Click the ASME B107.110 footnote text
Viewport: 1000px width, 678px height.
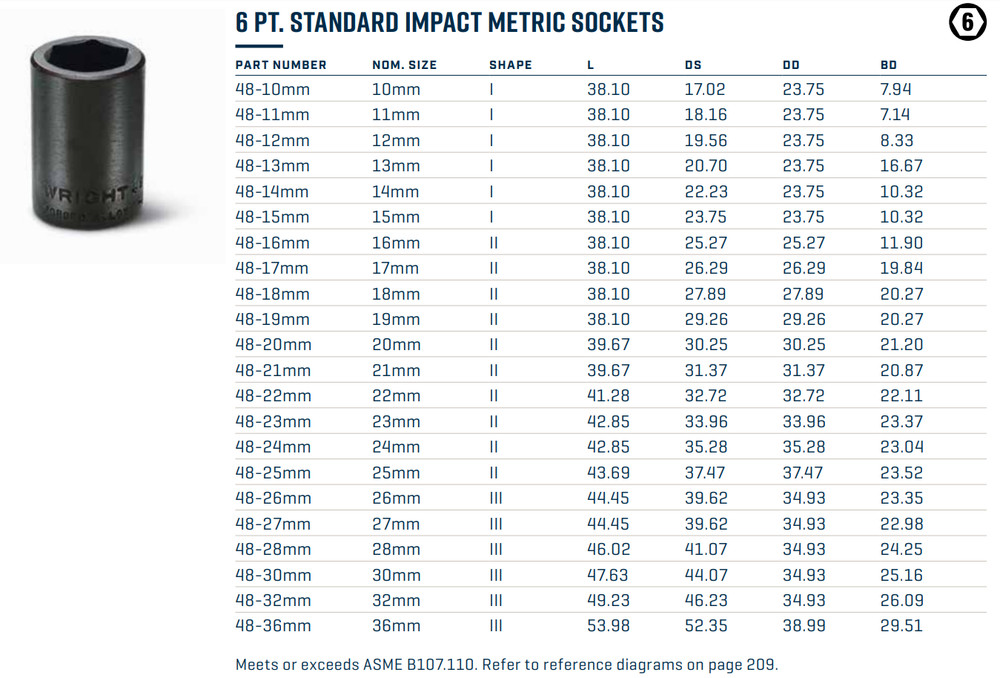505,664
